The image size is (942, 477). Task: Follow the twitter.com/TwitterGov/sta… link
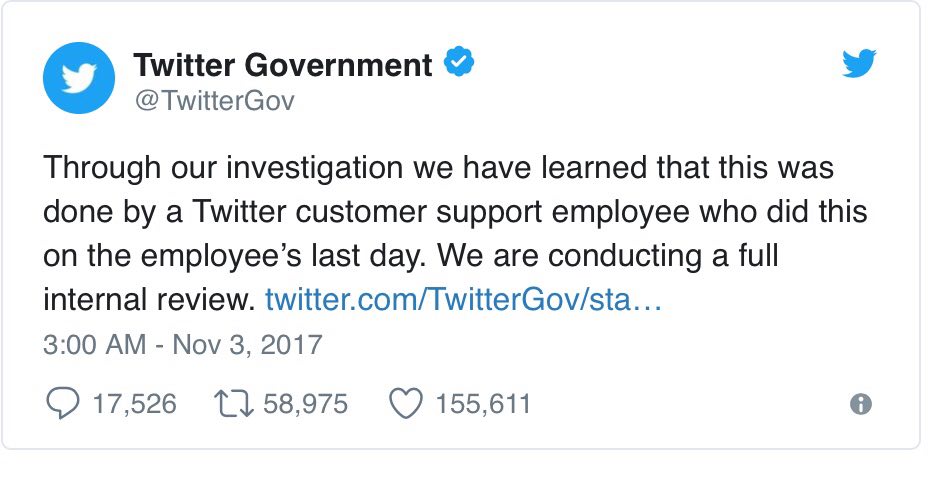pos(463,299)
